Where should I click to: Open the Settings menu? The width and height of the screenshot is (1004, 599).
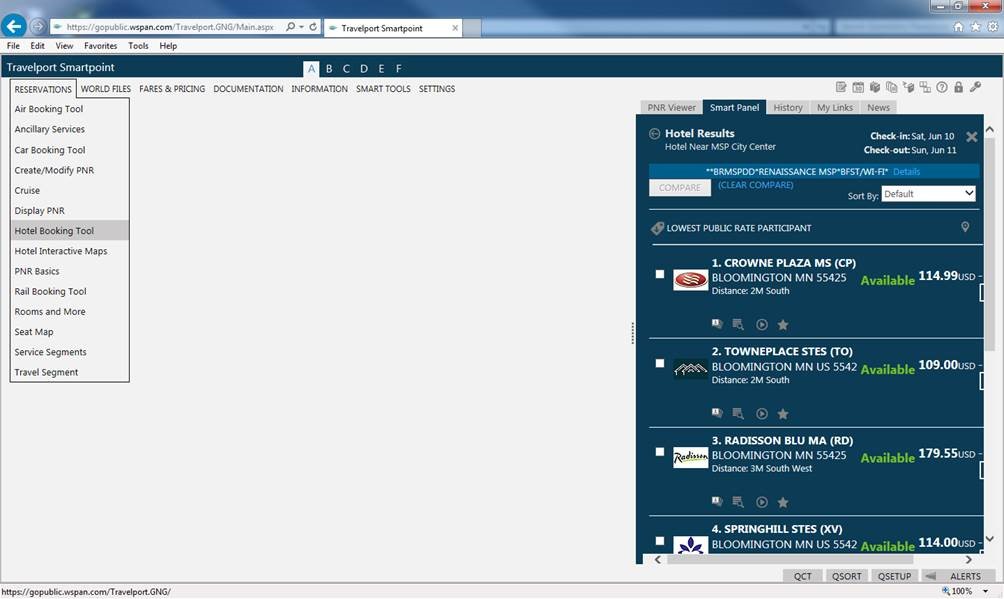pyautogui.click(x=437, y=89)
